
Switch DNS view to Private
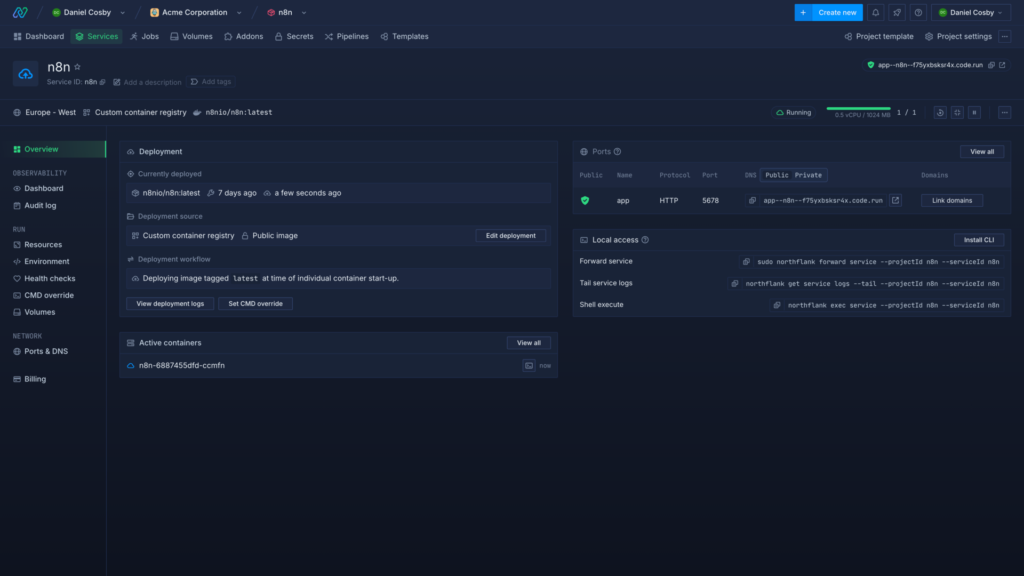pyautogui.click(x=808, y=175)
